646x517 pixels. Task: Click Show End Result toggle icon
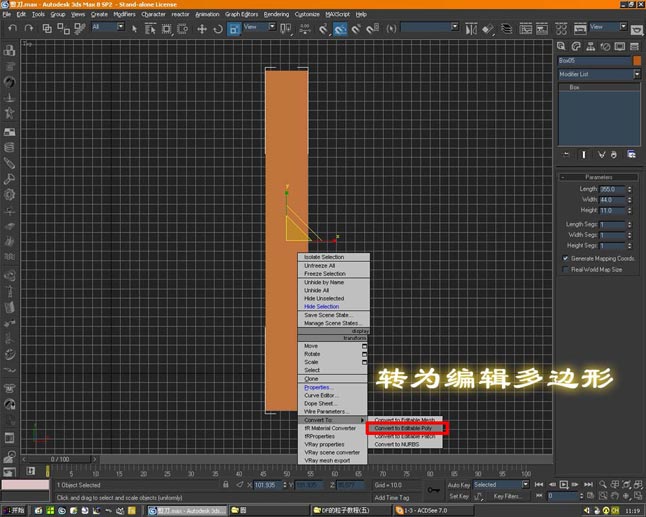pos(583,154)
